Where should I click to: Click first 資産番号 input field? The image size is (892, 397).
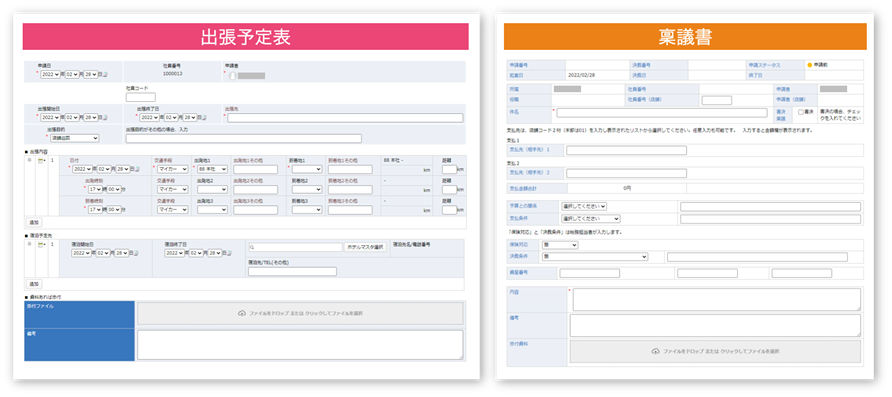pyautogui.click(x=589, y=273)
